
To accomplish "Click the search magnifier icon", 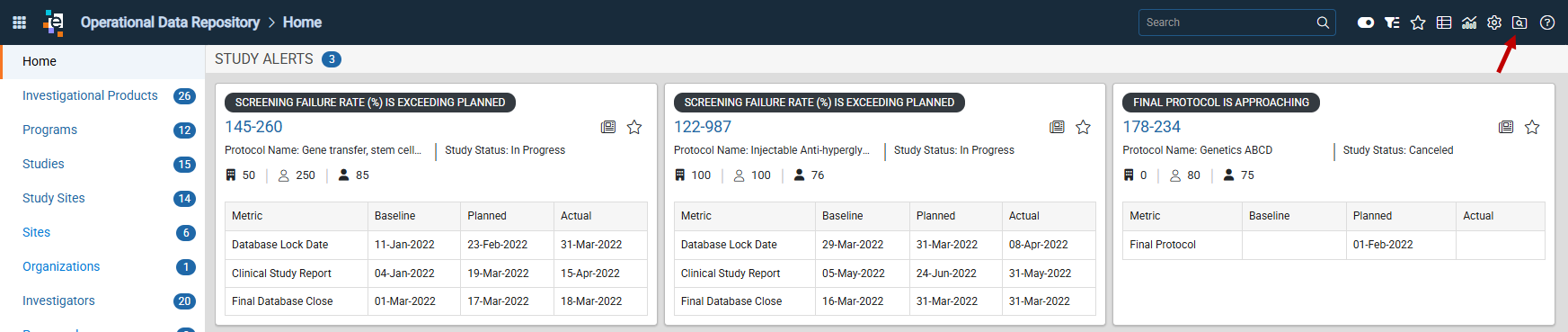I will (1323, 22).
